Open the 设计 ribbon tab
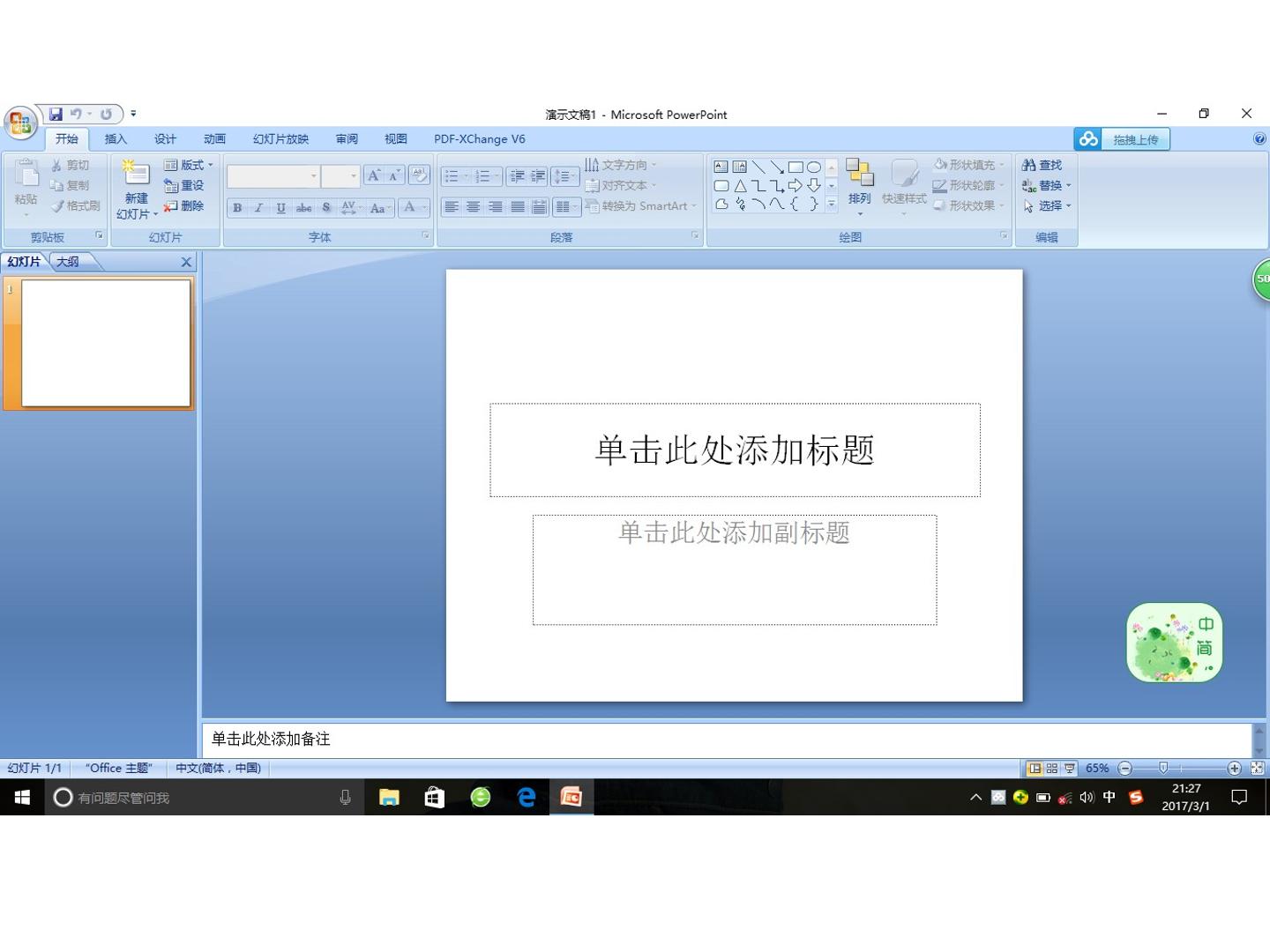 (x=165, y=139)
